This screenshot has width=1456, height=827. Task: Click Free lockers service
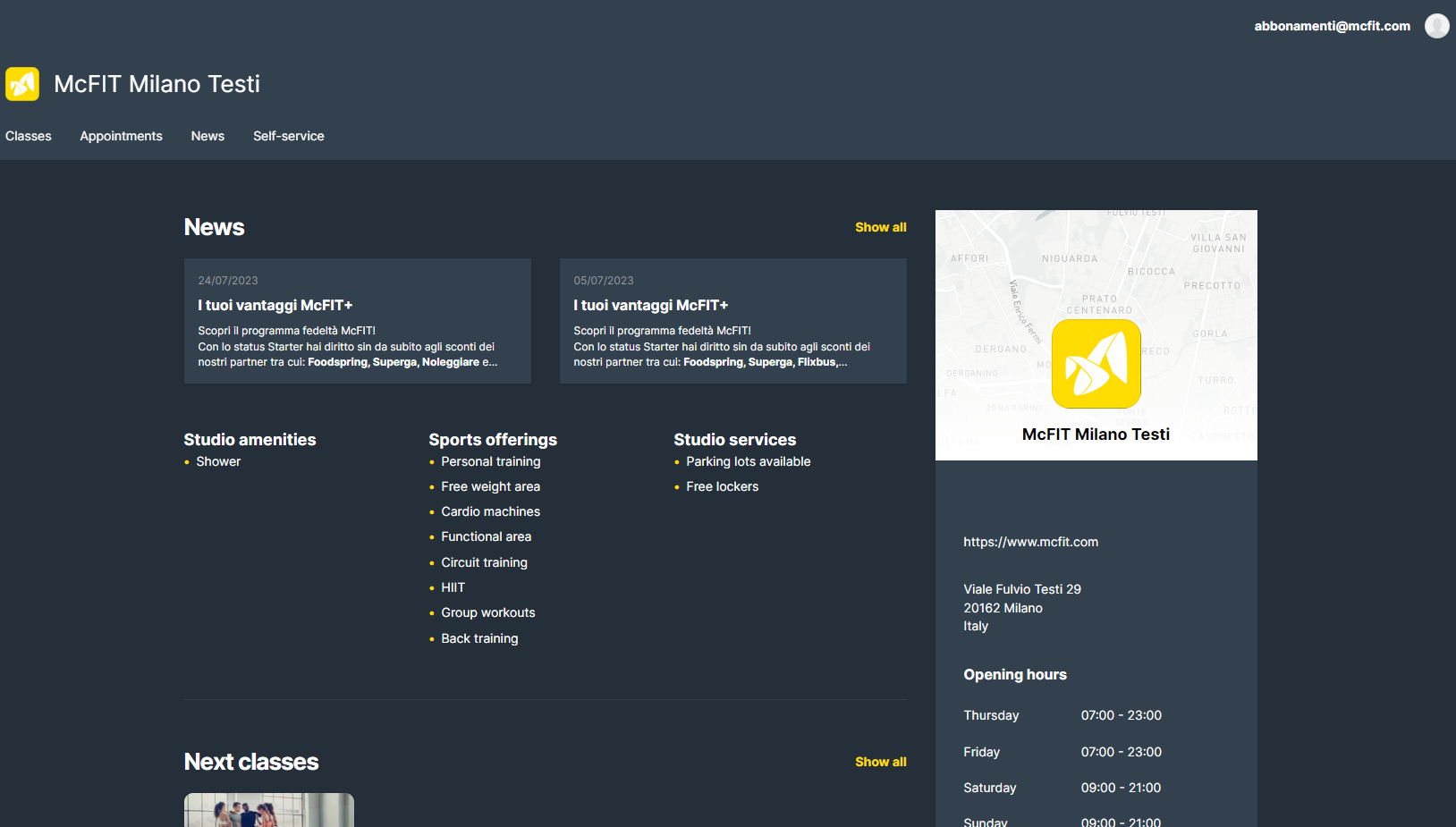tap(723, 486)
